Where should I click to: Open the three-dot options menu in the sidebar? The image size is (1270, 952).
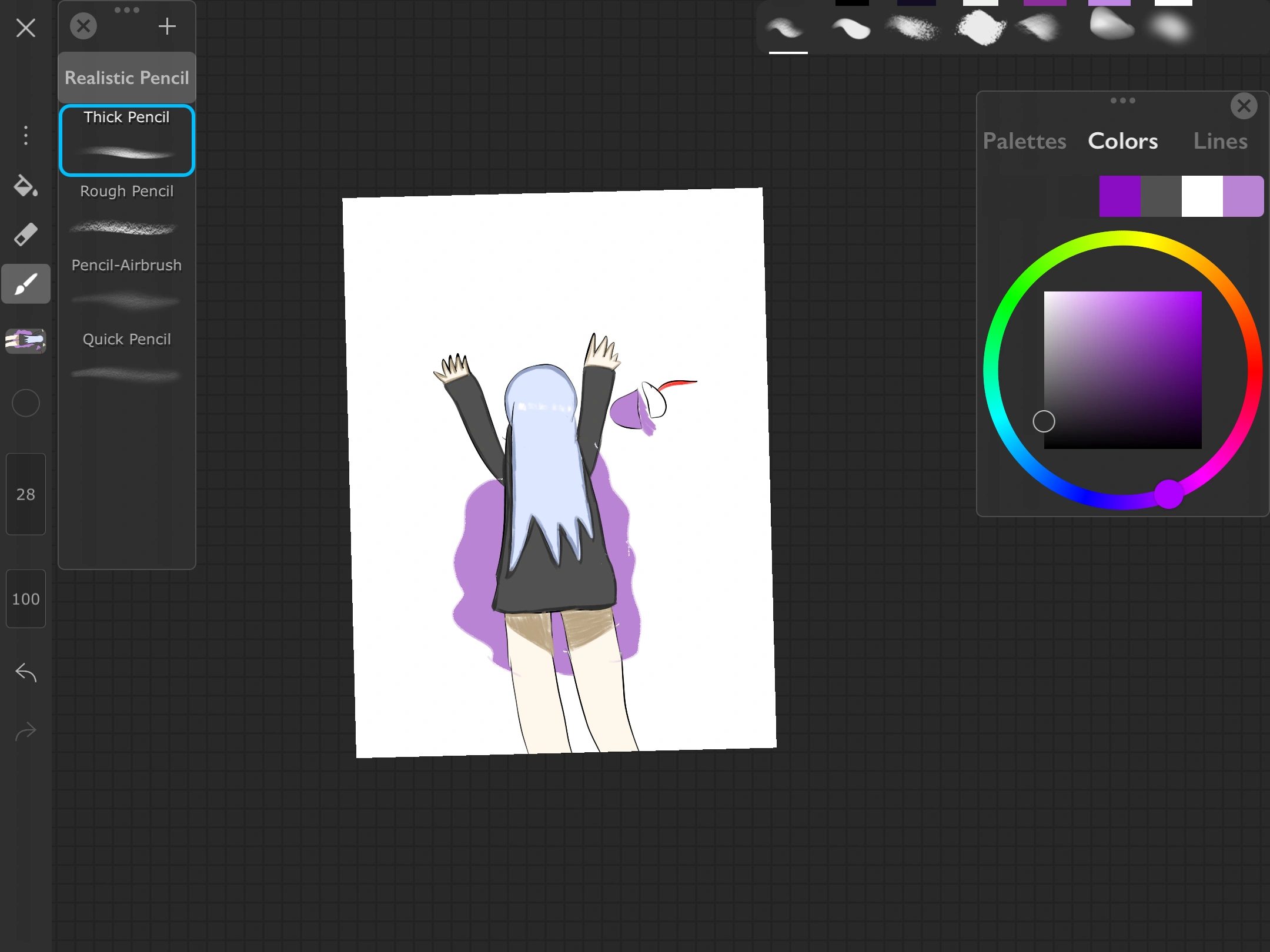[25, 136]
